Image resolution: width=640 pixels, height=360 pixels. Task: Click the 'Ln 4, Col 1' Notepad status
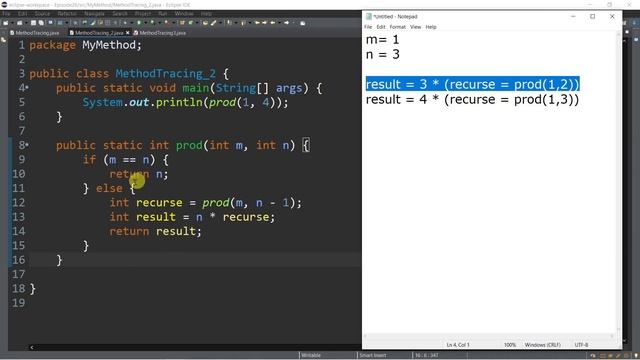click(458, 345)
